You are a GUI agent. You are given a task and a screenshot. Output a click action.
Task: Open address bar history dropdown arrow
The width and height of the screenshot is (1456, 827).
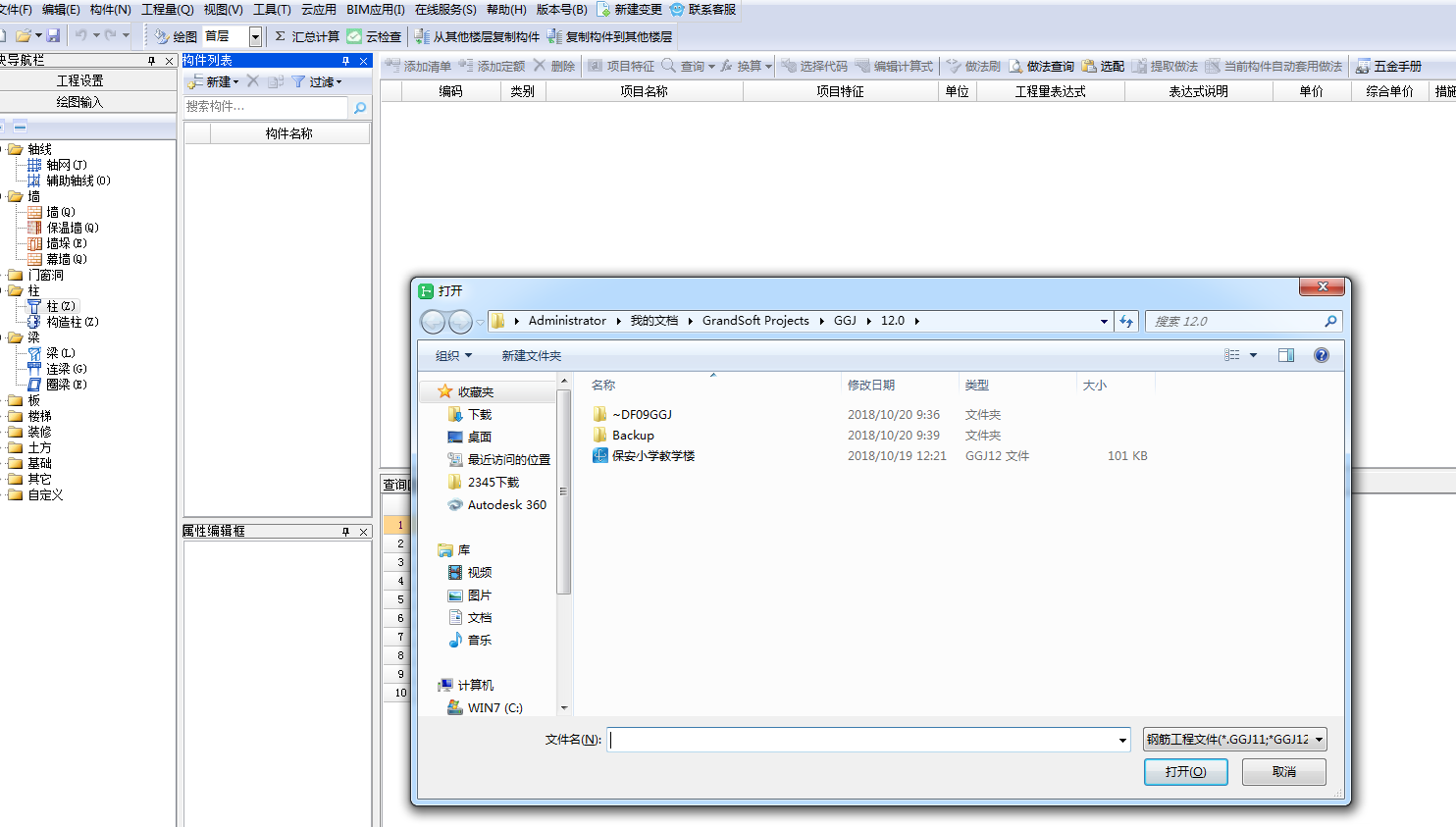pyautogui.click(x=1104, y=321)
